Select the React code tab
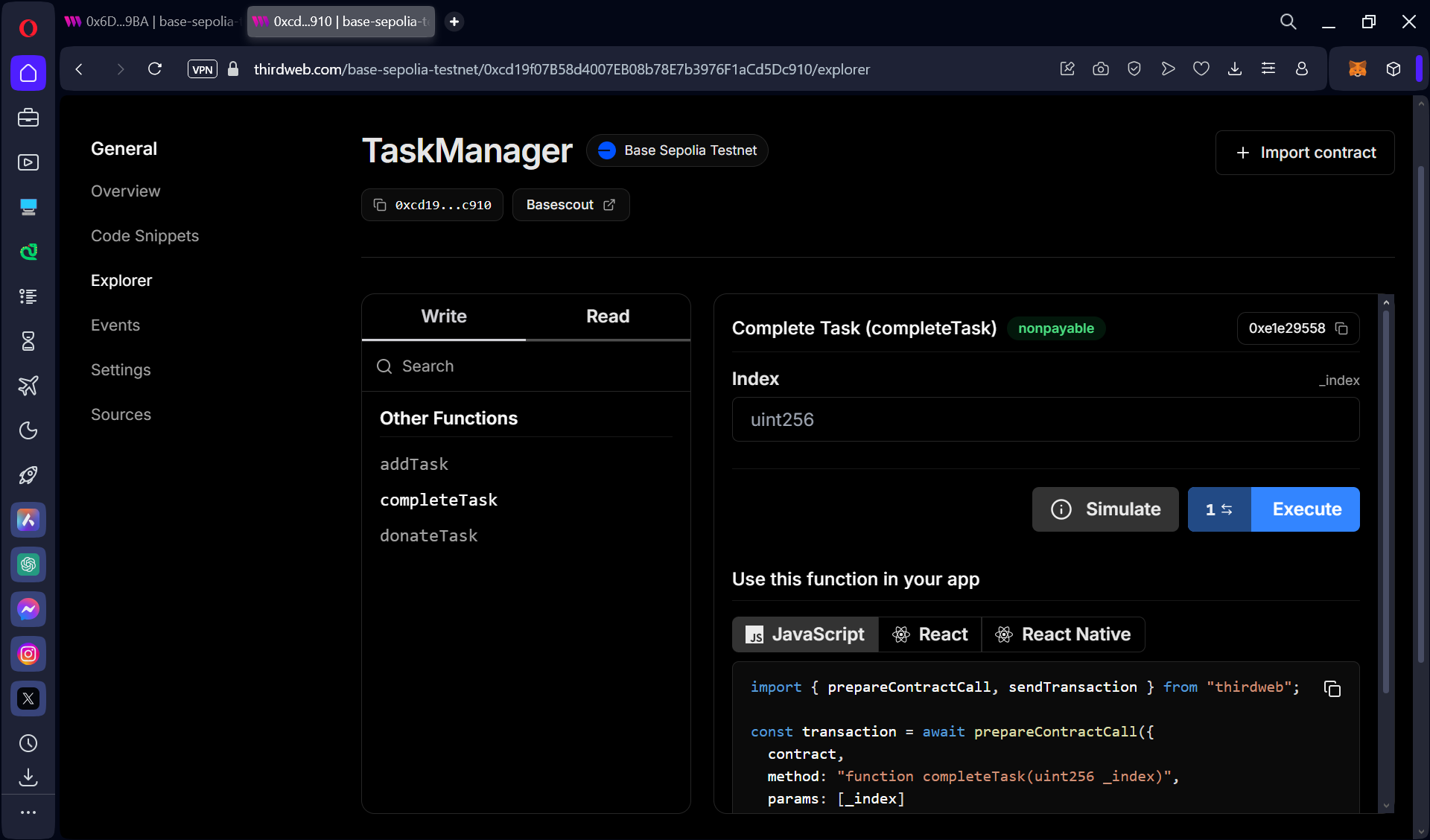 pos(930,634)
